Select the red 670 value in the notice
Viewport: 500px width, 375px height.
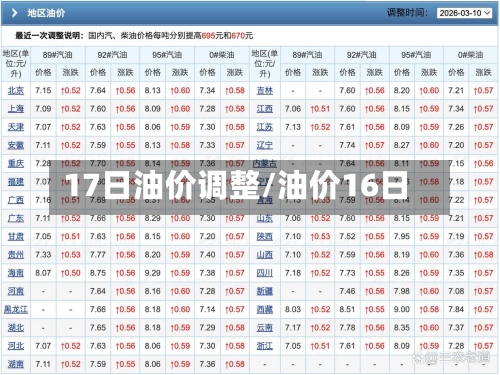coord(238,36)
